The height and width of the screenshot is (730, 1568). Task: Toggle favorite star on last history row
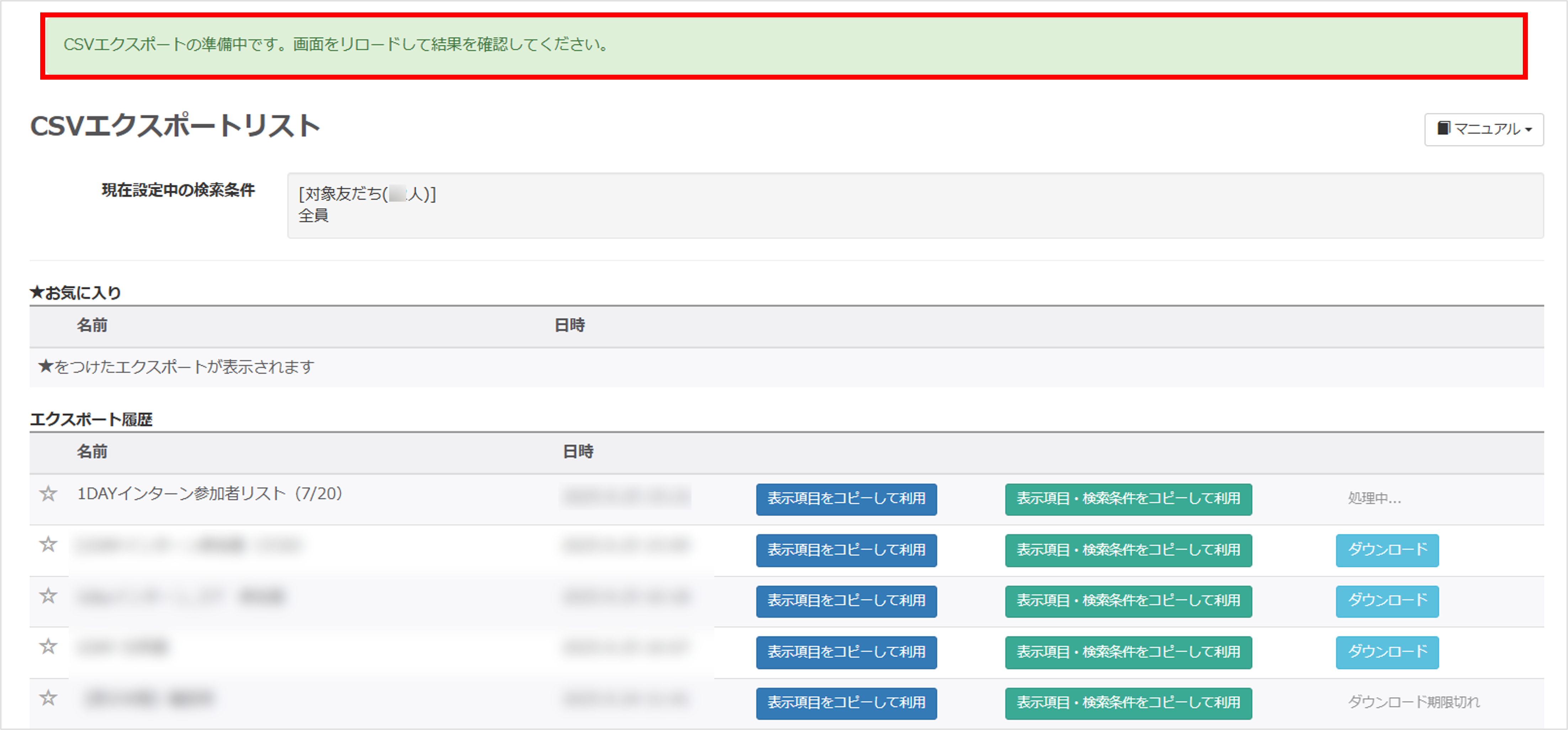pos(48,698)
